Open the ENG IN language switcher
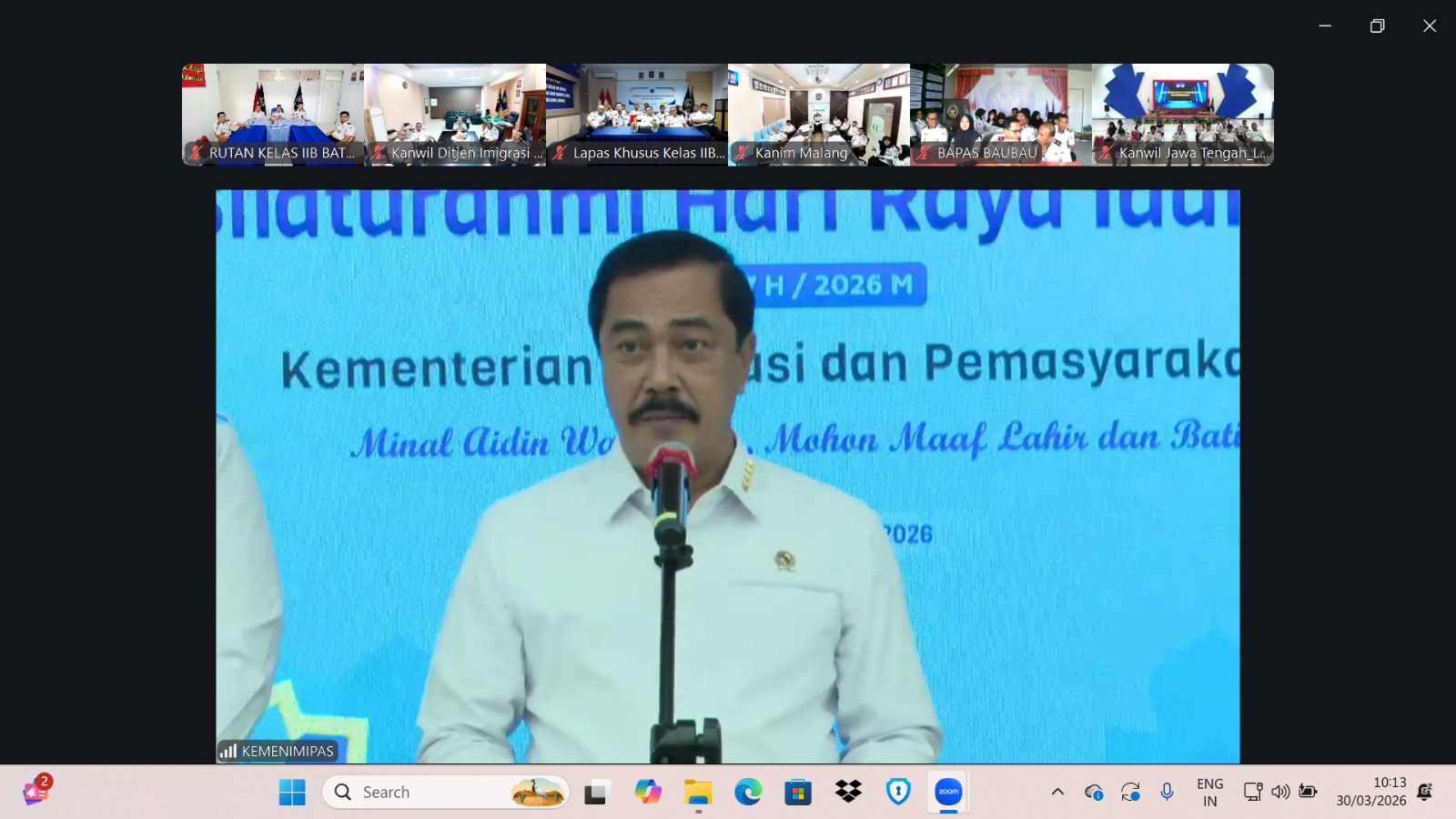The height and width of the screenshot is (819, 1456). tap(1209, 792)
